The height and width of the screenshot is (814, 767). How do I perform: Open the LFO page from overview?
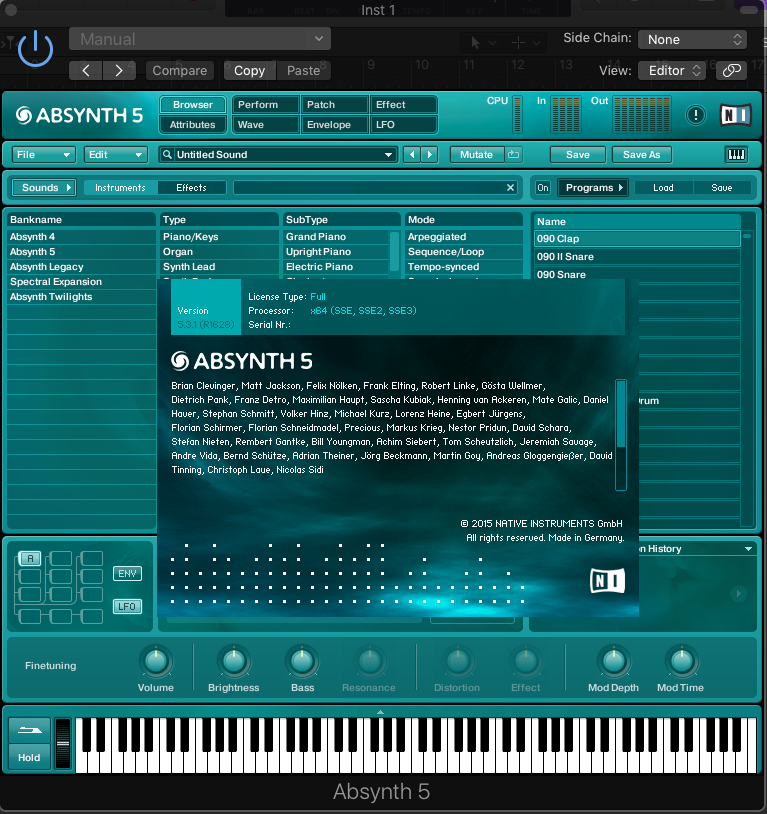[x=127, y=606]
